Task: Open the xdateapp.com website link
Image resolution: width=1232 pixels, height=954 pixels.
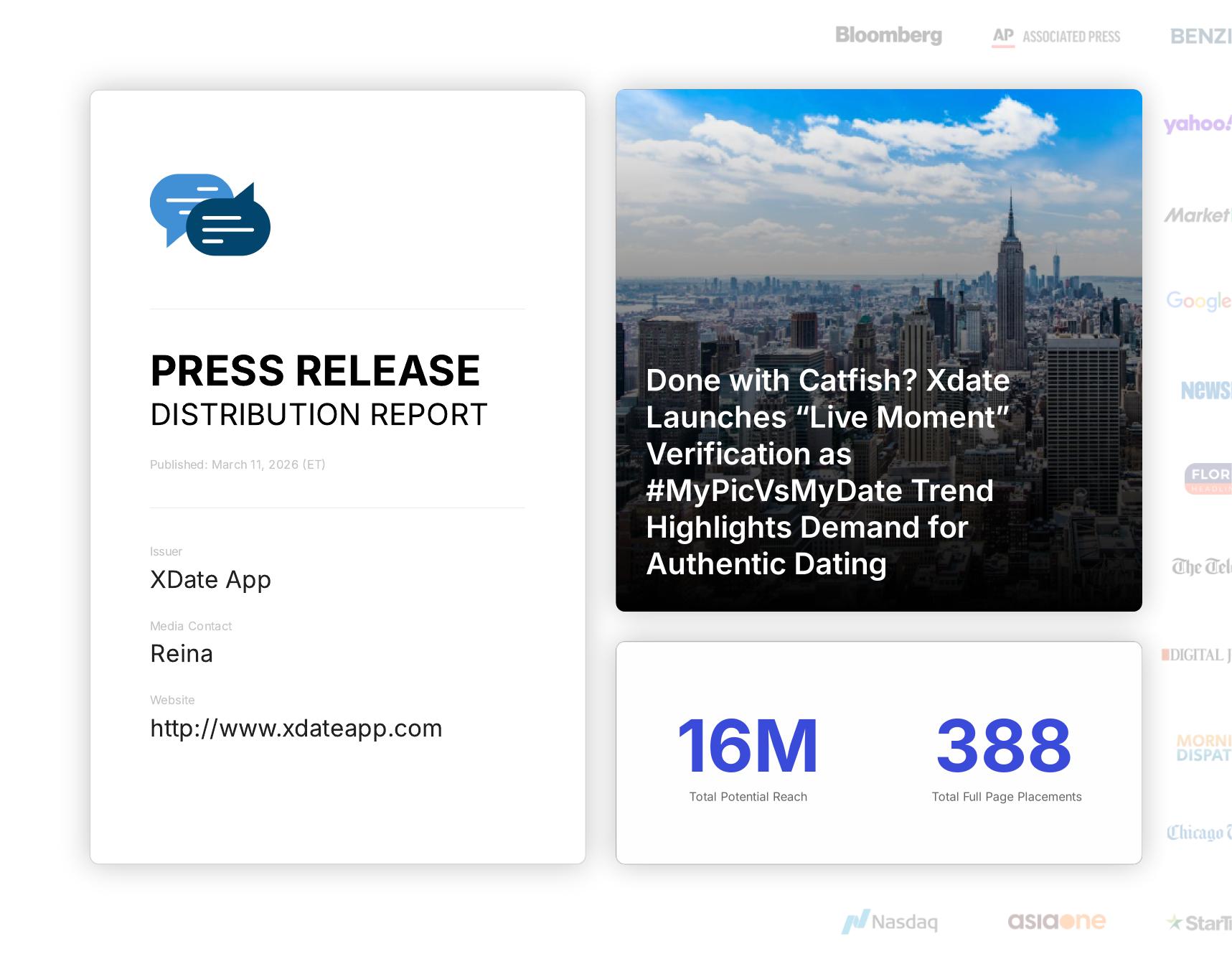Action: tap(296, 728)
